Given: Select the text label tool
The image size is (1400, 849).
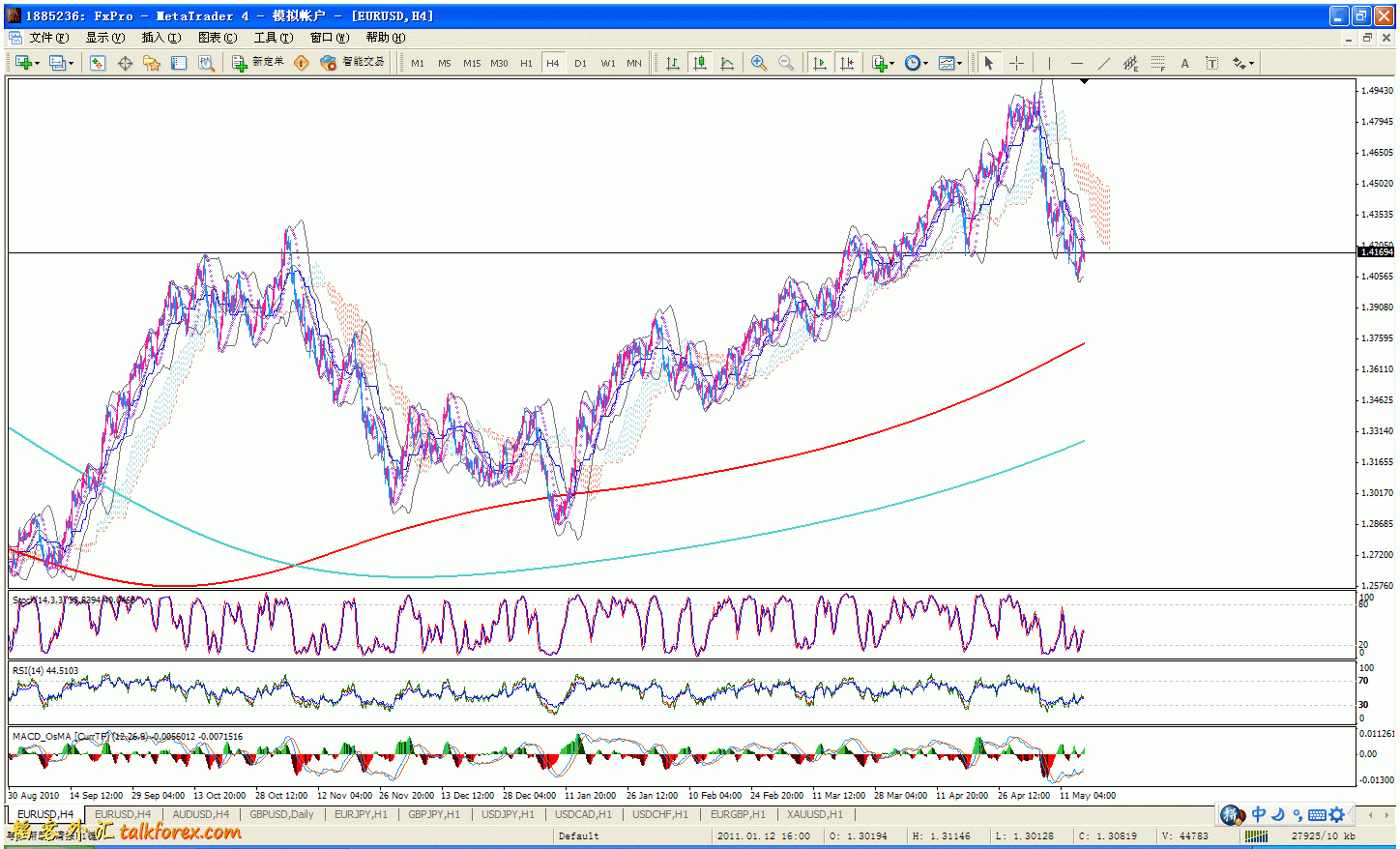Looking at the screenshot, I should [x=1211, y=63].
